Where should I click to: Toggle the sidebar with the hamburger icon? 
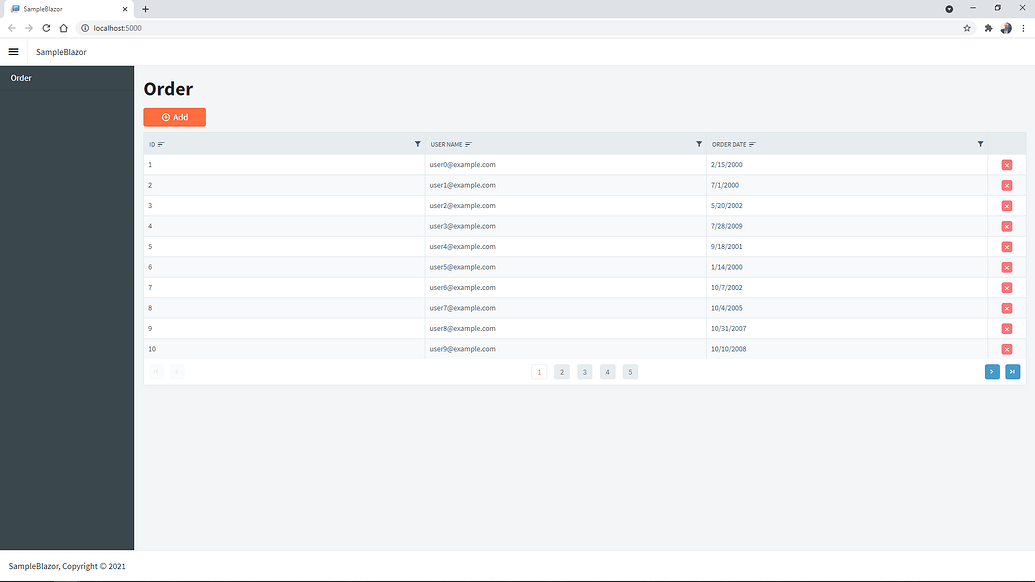tap(13, 51)
